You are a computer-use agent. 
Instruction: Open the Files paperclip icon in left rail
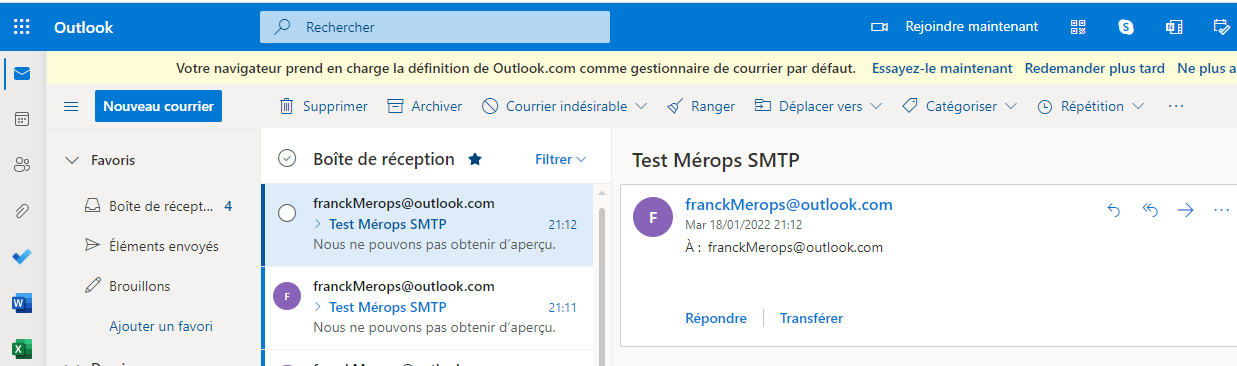tap(22, 211)
